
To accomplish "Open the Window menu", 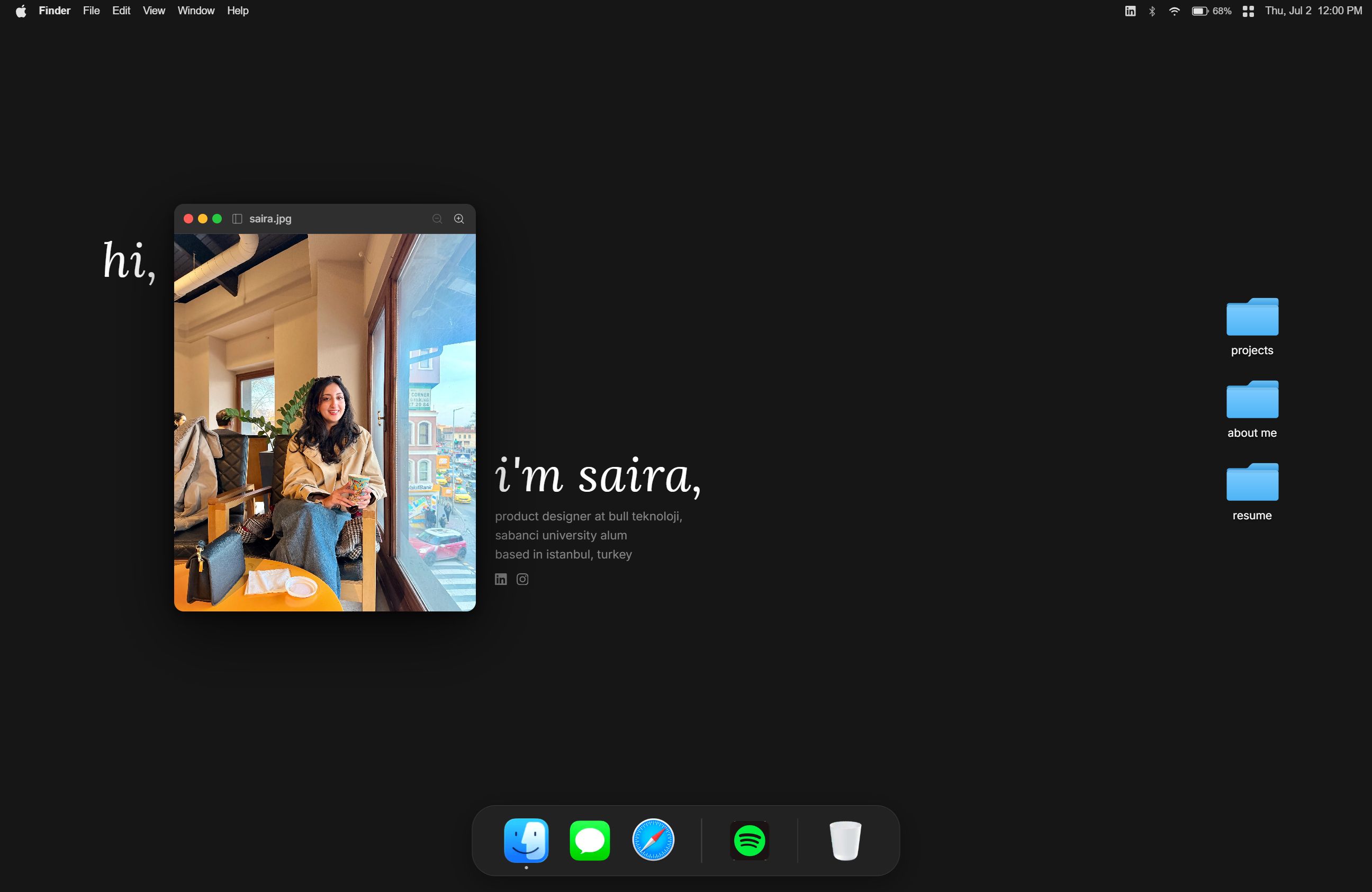I will coord(196,11).
